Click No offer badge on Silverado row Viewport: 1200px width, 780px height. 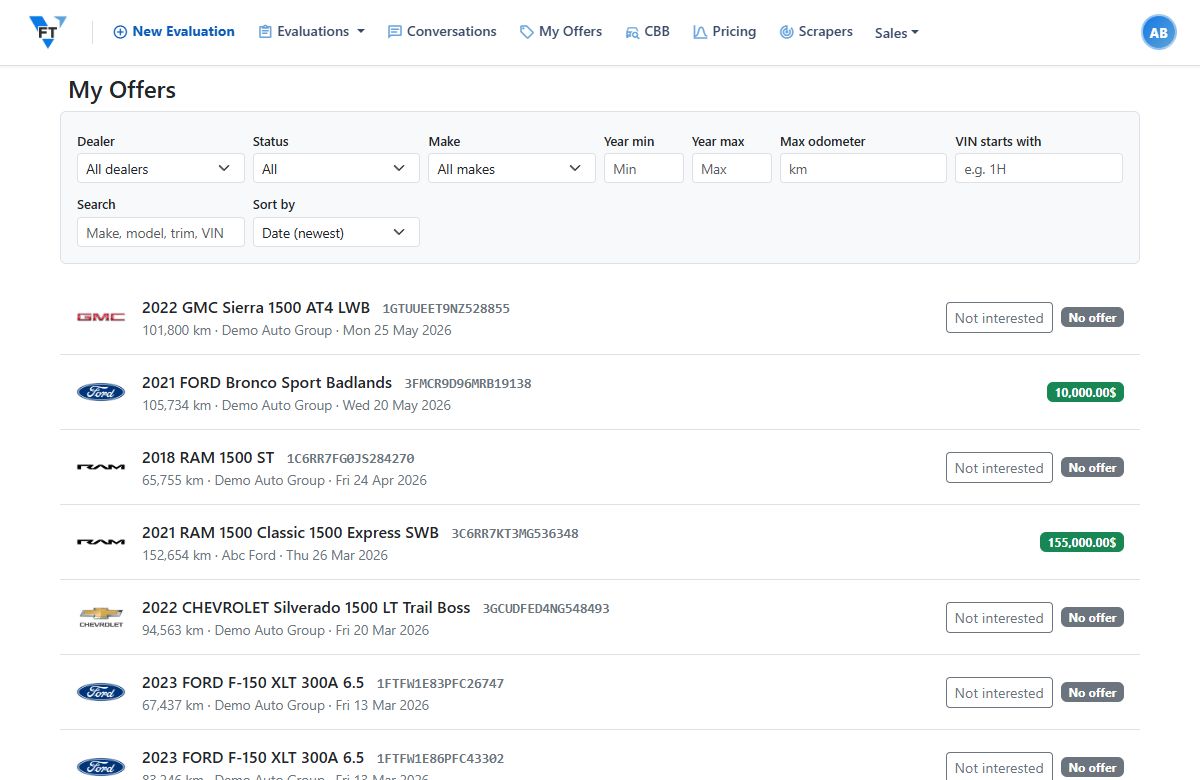[x=1092, y=617]
